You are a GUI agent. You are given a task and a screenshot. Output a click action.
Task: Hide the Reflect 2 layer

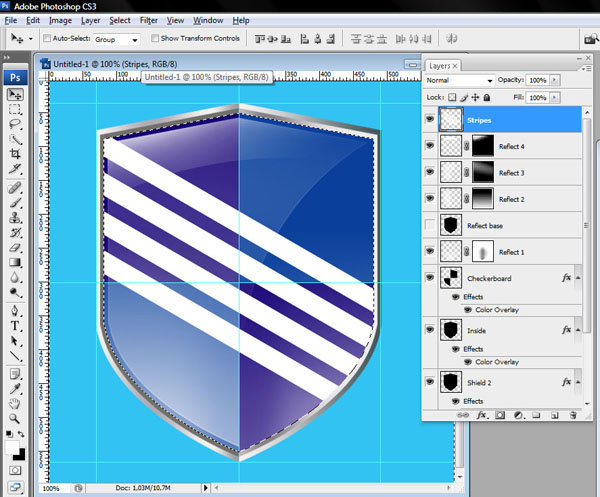coord(430,198)
